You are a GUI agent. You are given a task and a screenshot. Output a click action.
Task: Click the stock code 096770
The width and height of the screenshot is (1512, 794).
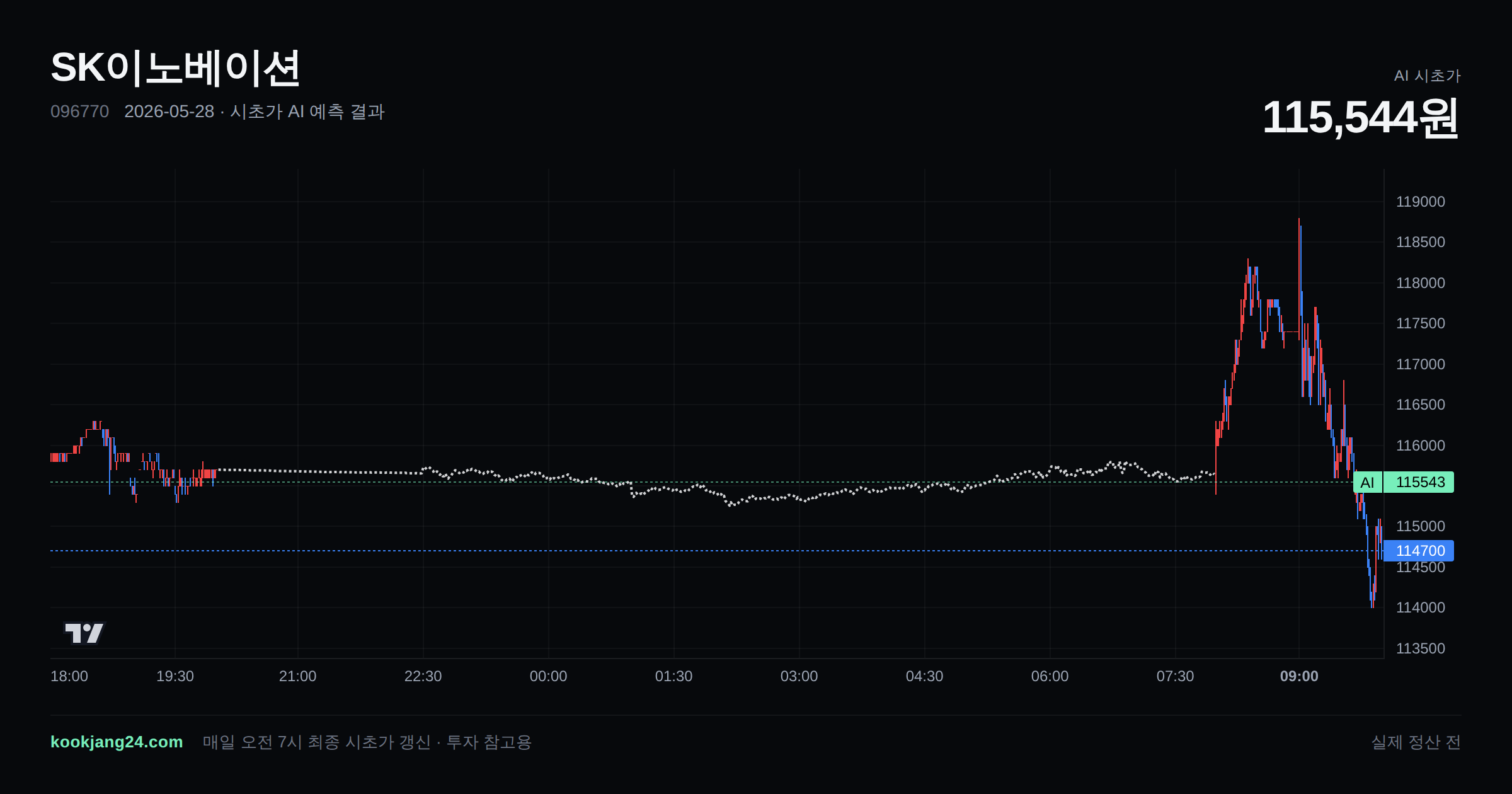point(79,112)
